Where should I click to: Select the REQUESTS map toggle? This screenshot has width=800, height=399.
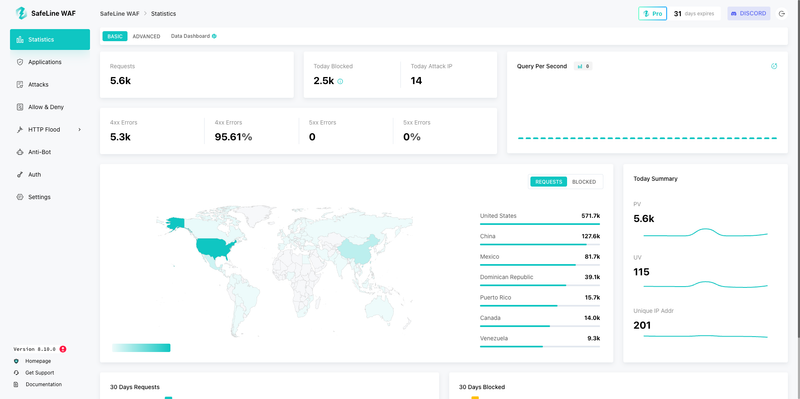tap(548, 182)
